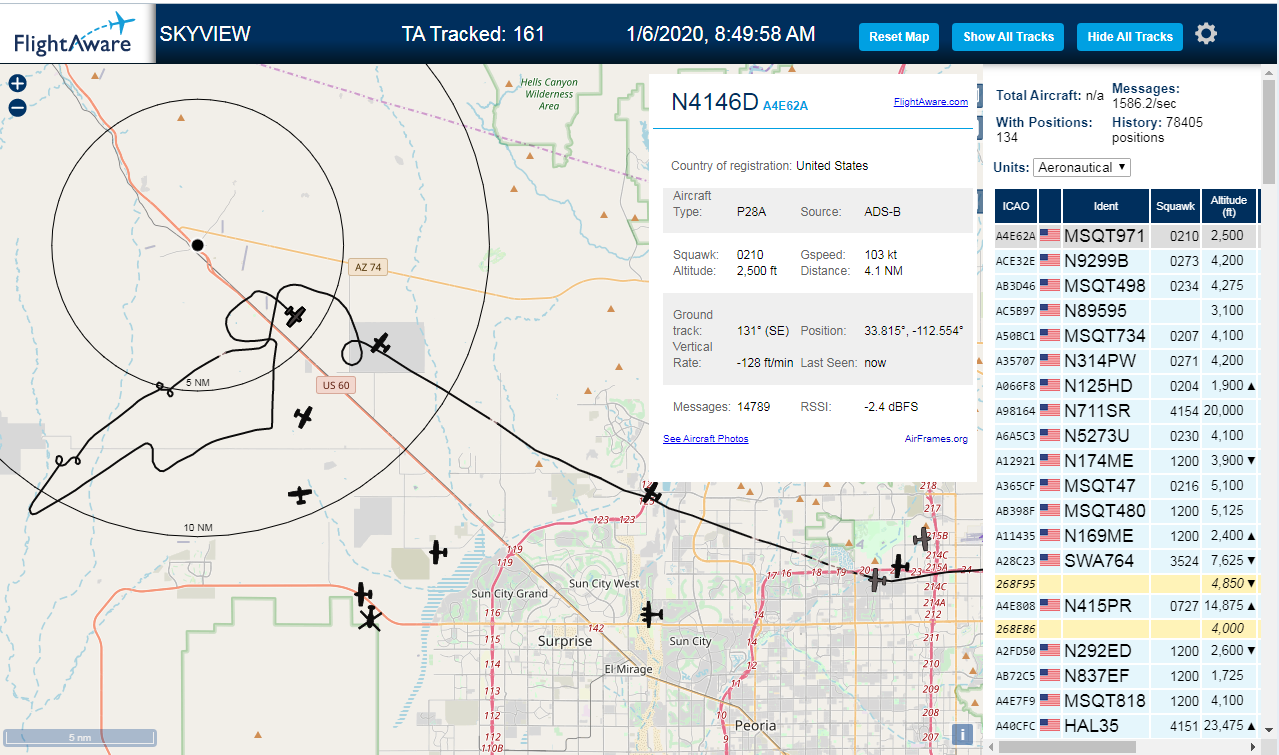Select aircraft icon above Sun City label

[651, 613]
